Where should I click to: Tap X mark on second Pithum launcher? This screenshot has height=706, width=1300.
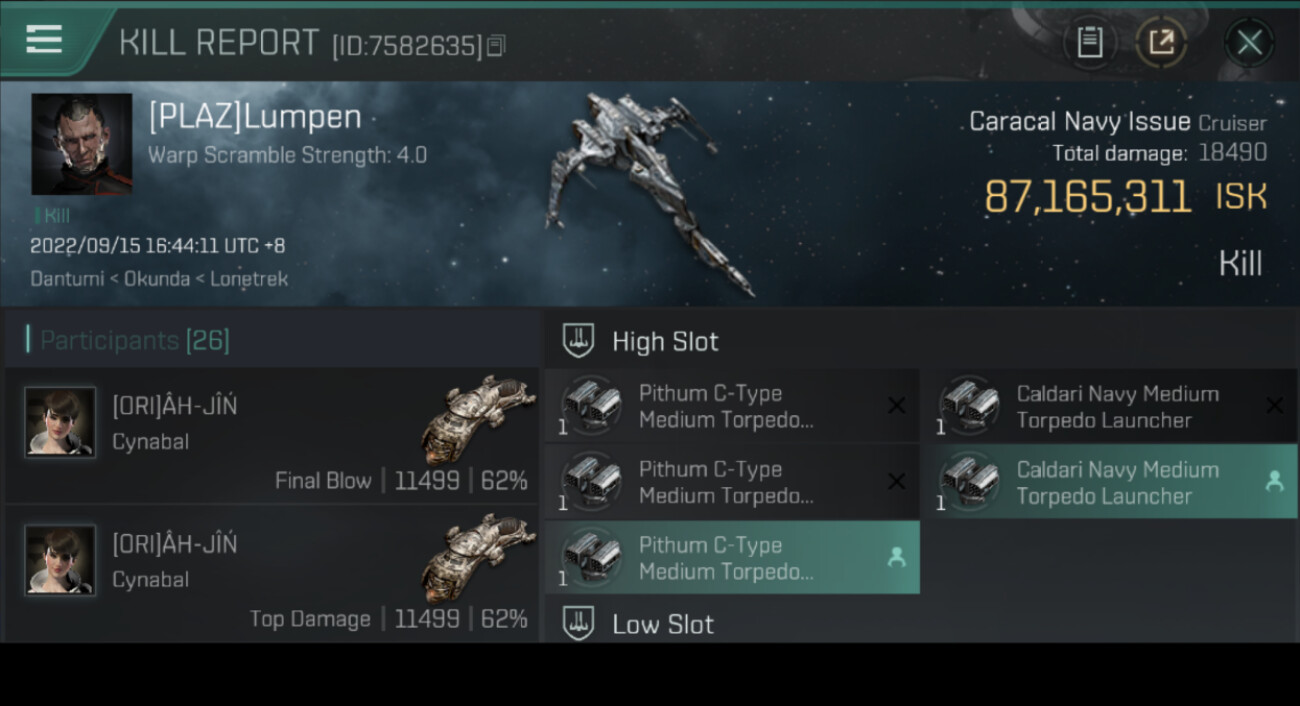[x=896, y=482]
